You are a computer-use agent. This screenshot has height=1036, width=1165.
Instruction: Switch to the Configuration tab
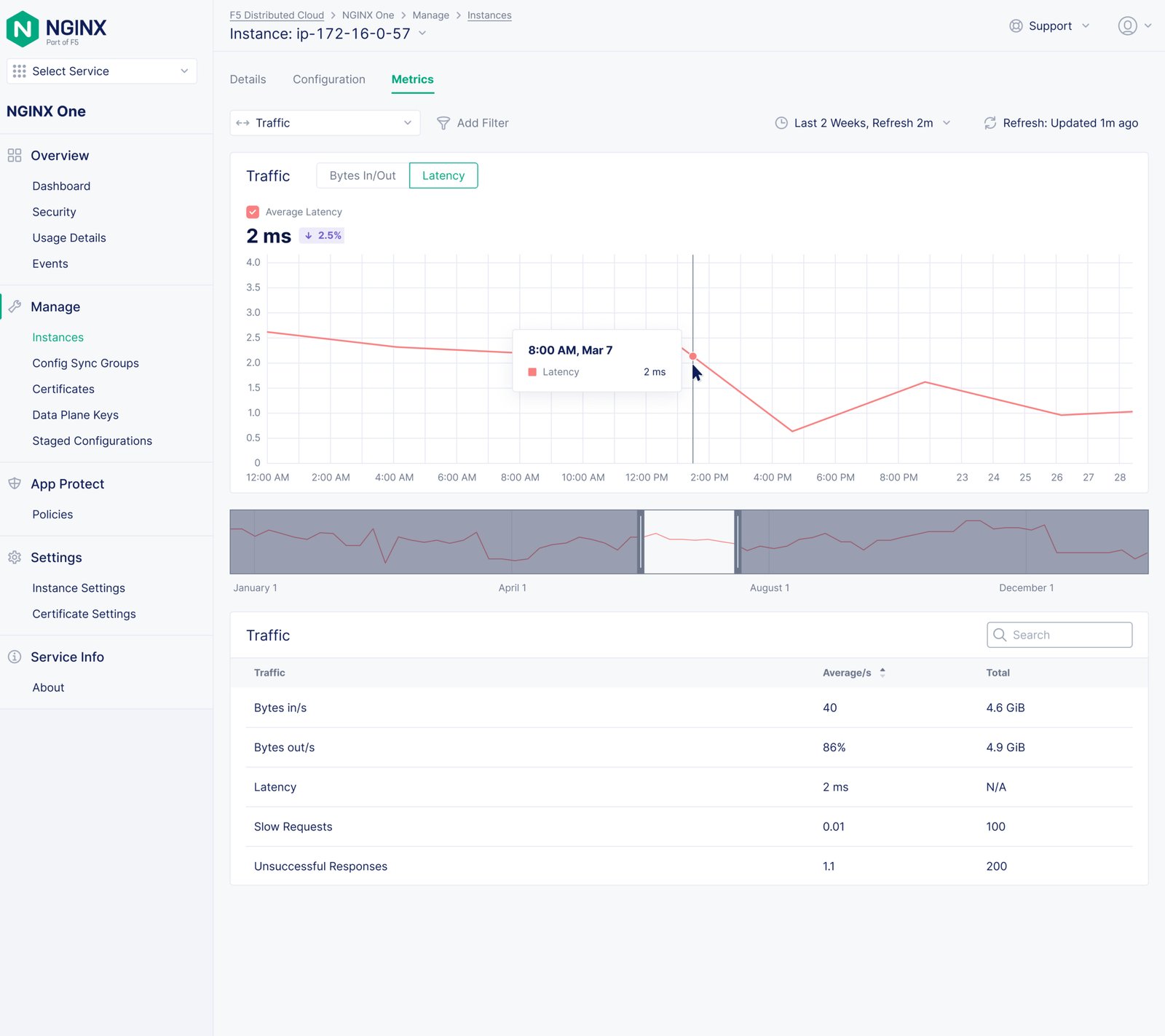click(329, 79)
